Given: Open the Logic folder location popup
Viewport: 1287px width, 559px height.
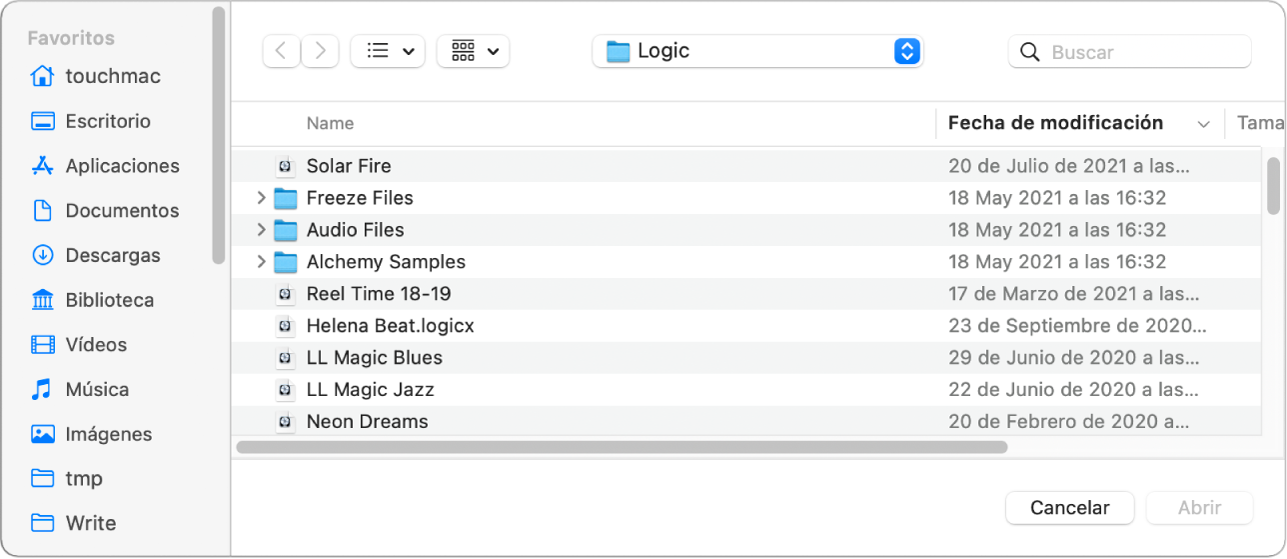Looking at the screenshot, I should [757, 51].
